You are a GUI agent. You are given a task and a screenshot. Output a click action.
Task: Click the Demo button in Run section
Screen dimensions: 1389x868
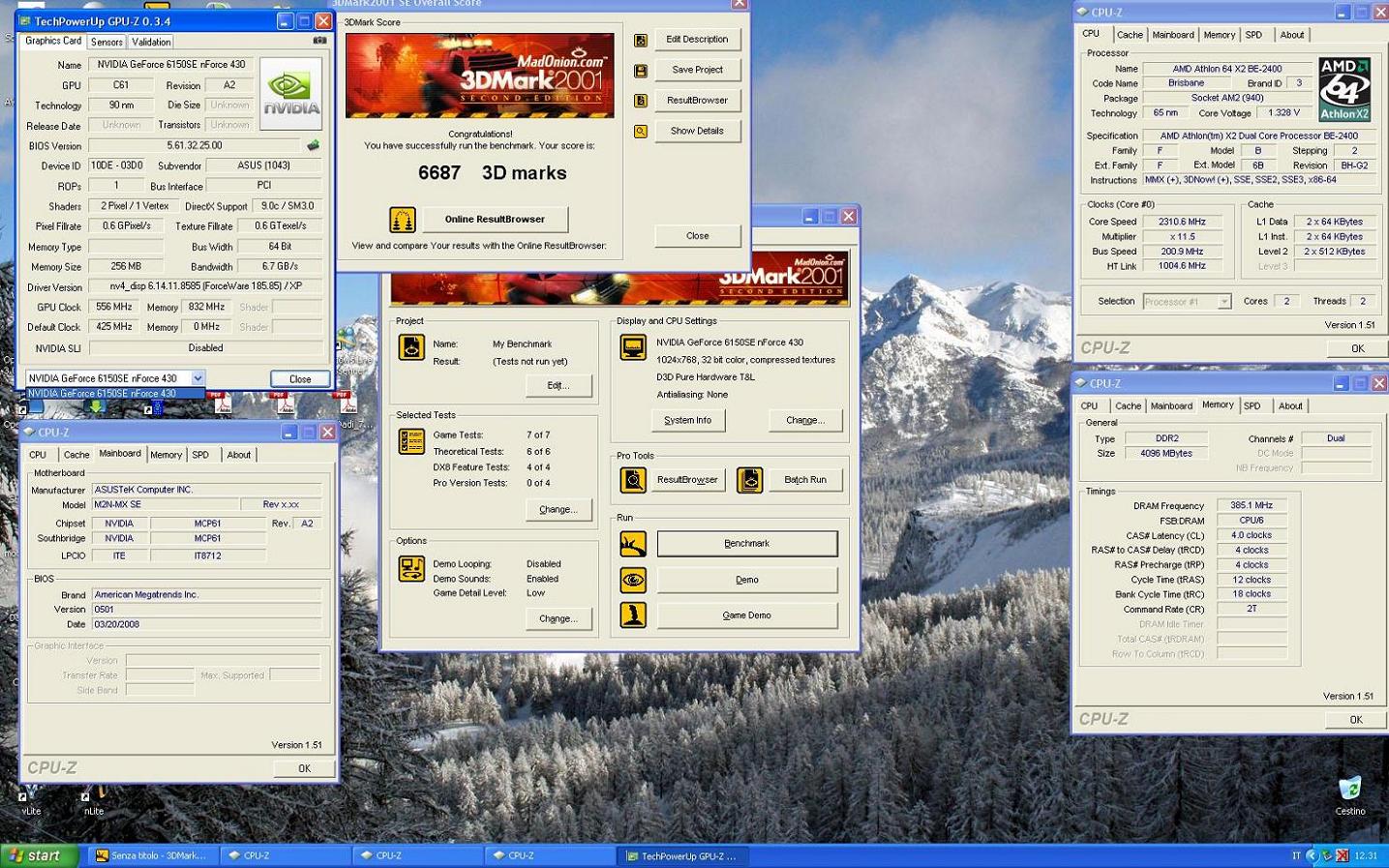tap(747, 580)
